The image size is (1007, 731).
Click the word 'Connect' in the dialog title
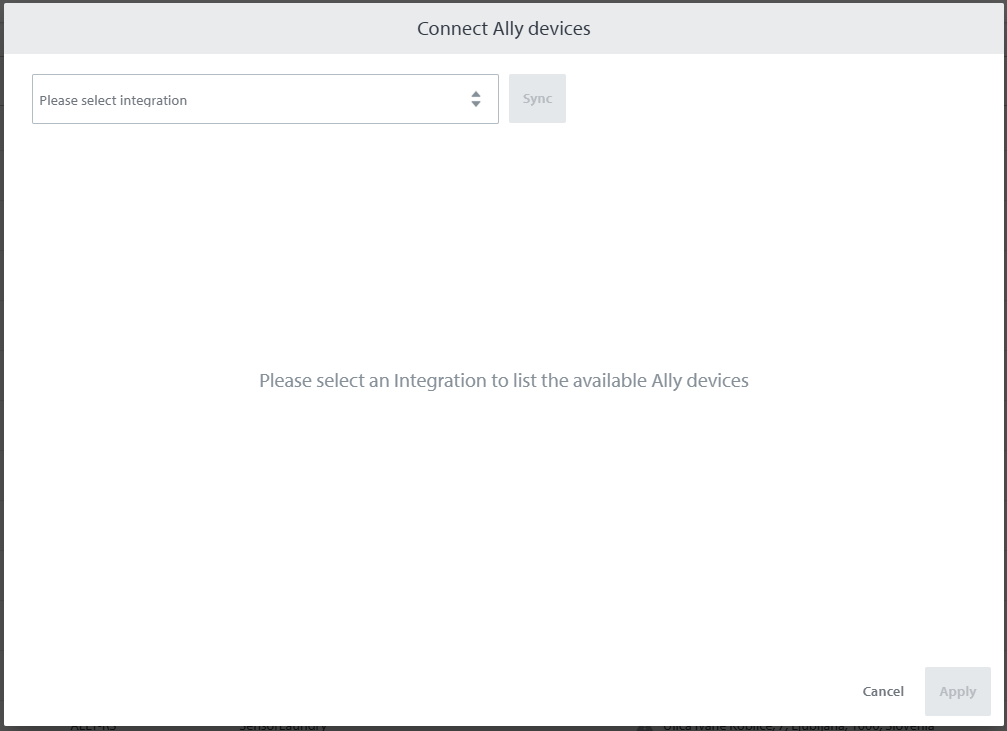pyautogui.click(x=452, y=28)
